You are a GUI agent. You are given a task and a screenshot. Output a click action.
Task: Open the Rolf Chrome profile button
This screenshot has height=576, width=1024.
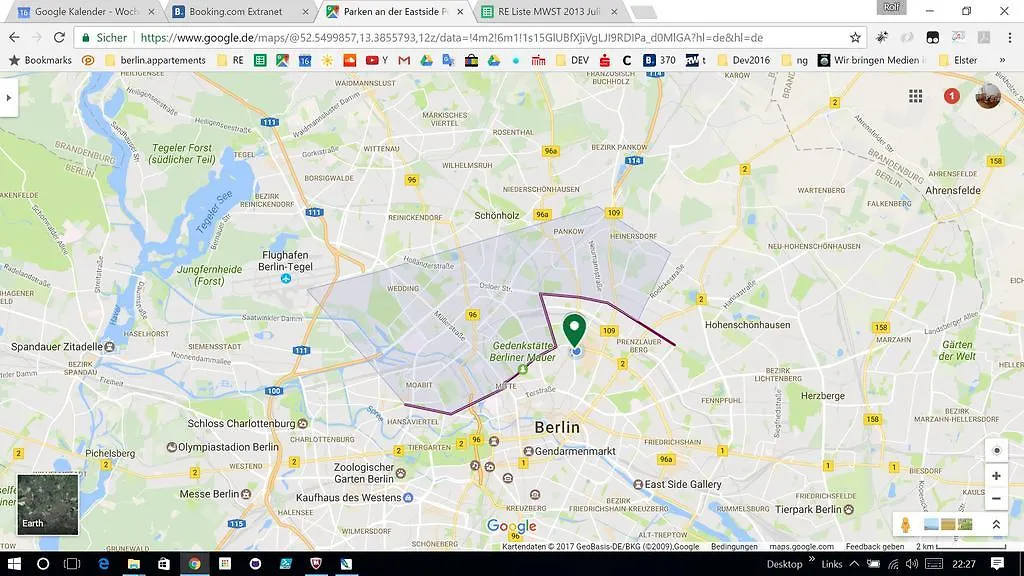(891, 7)
